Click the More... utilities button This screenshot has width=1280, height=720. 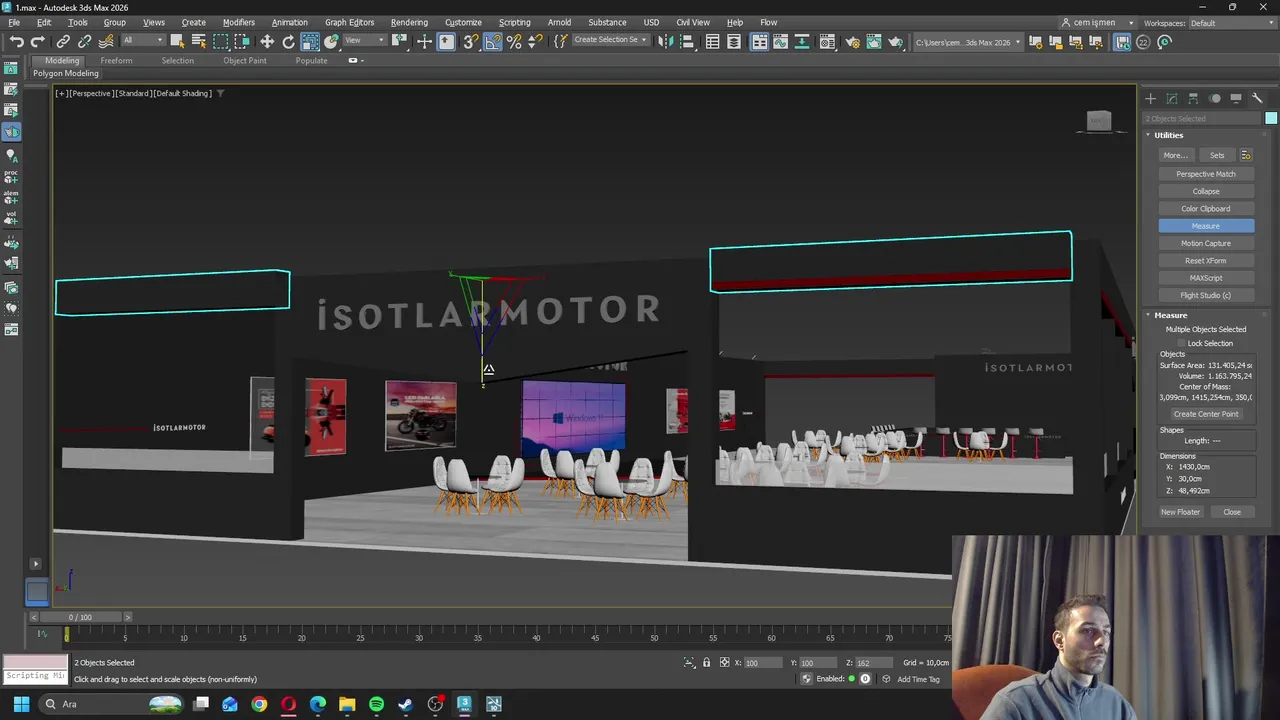[x=1175, y=155]
